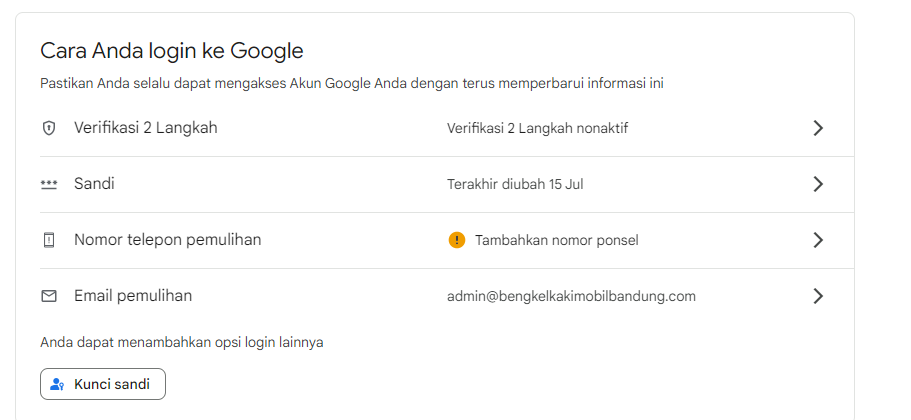
Task: Select the Email pemulihan label
Action: (x=133, y=296)
